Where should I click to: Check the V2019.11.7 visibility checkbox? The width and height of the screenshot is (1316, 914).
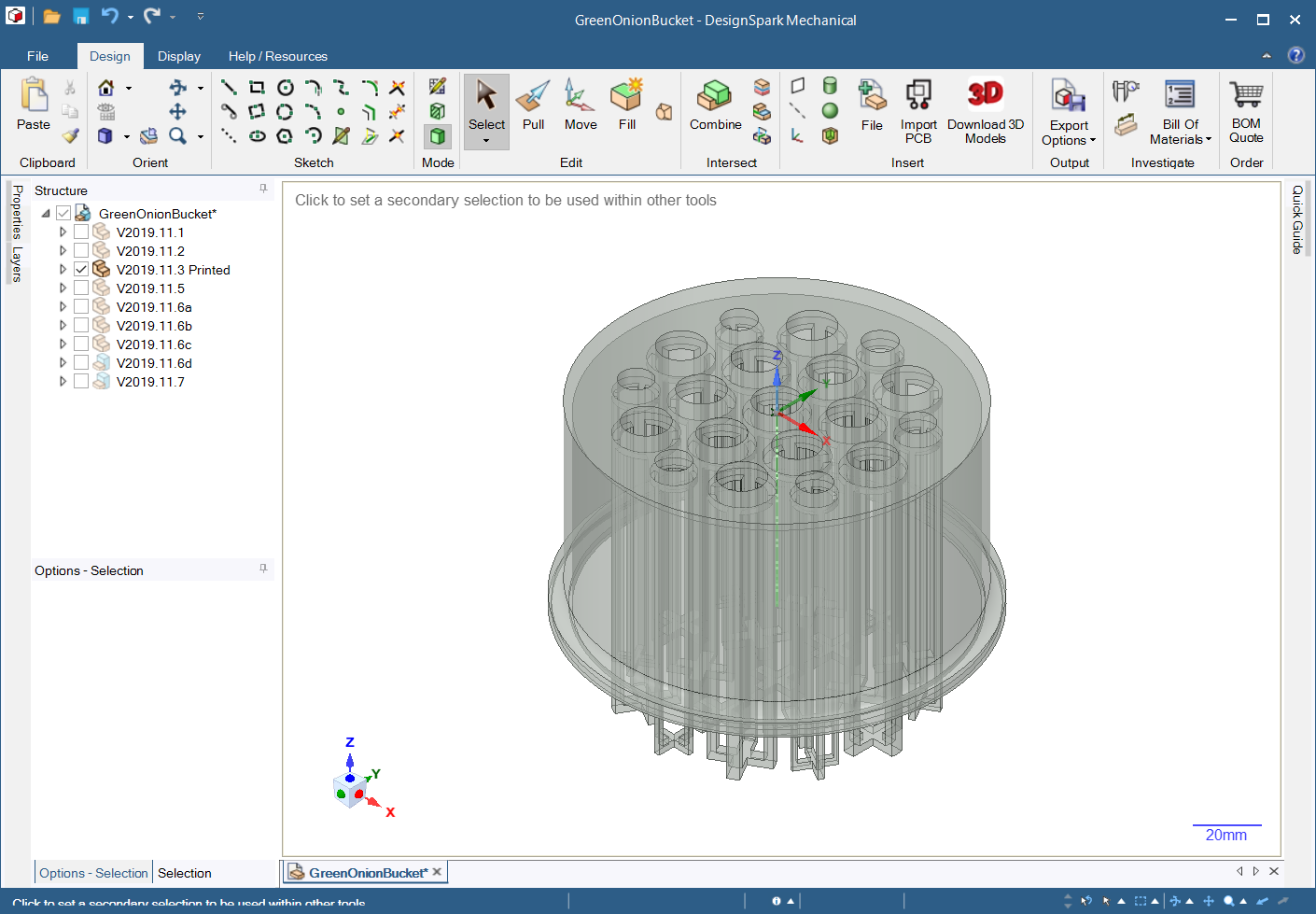click(81, 381)
